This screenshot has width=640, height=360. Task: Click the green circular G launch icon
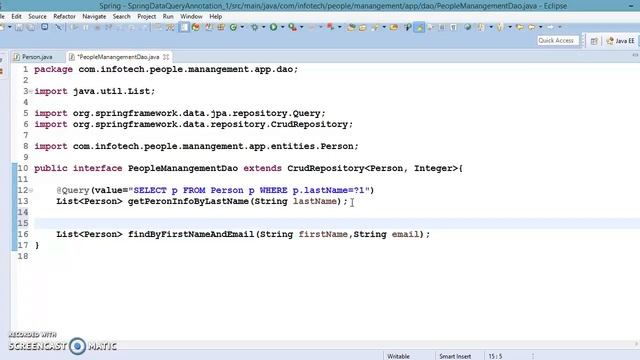(x=233, y=27)
